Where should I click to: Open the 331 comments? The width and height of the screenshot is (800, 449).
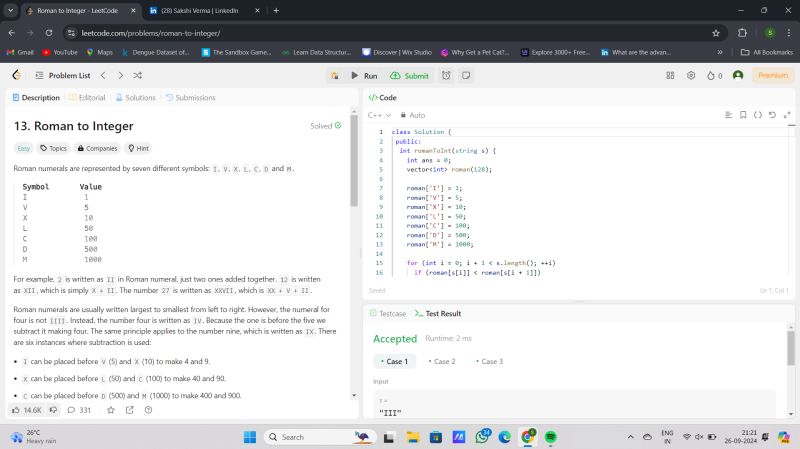[x=79, y=410]
